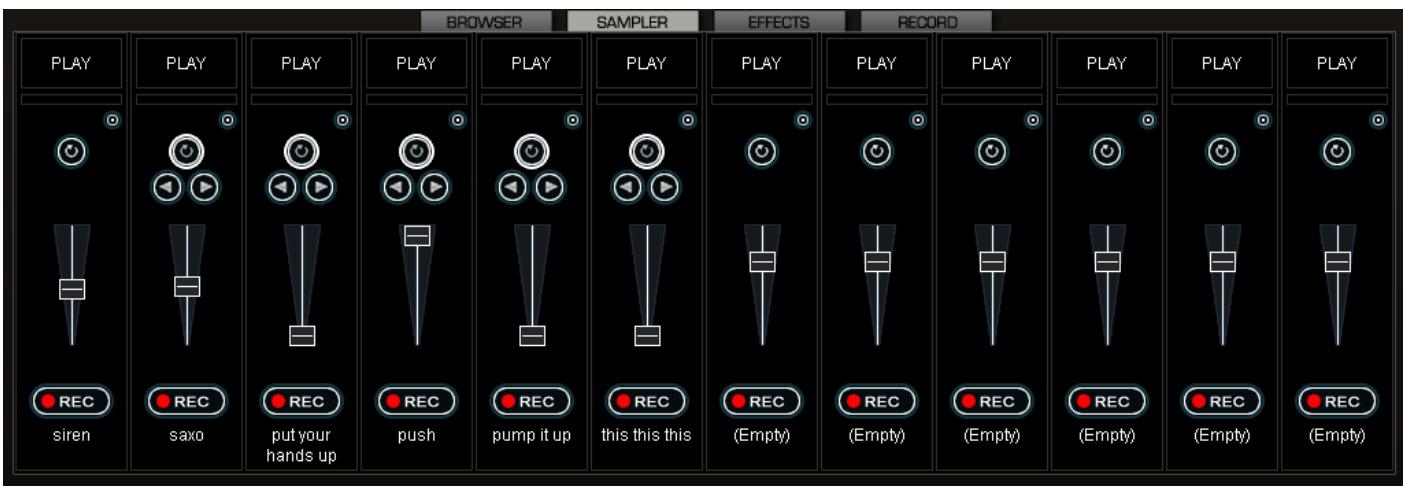1403x487 pixels.
Task: Click the progress bar under push PLAY
Action: (x=416, y=99)
